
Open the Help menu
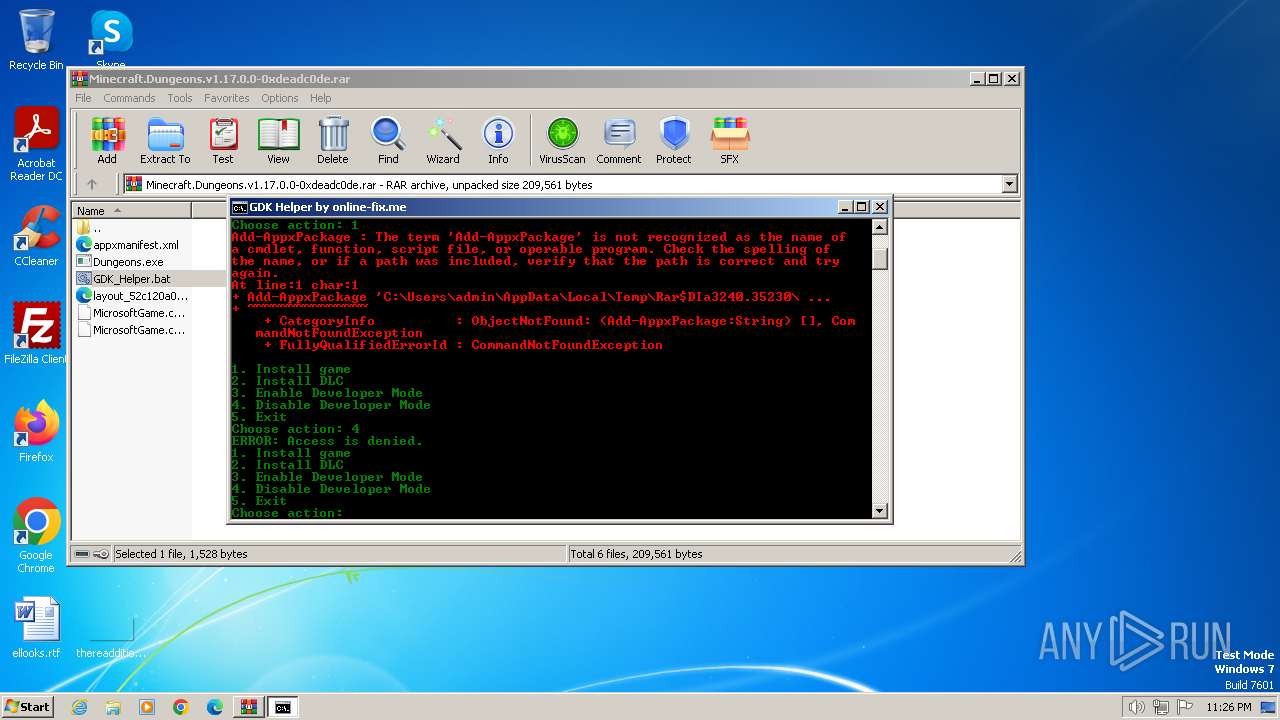click(320, 98)
